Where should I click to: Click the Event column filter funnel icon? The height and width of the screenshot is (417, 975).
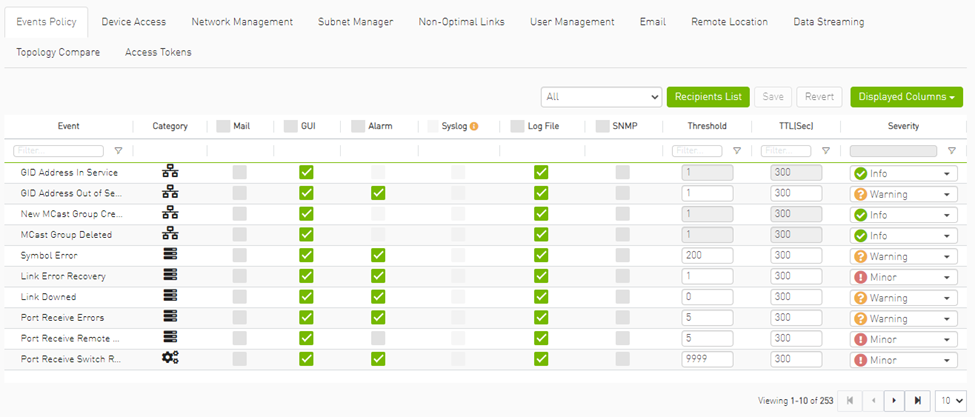(x=118, y=151)
